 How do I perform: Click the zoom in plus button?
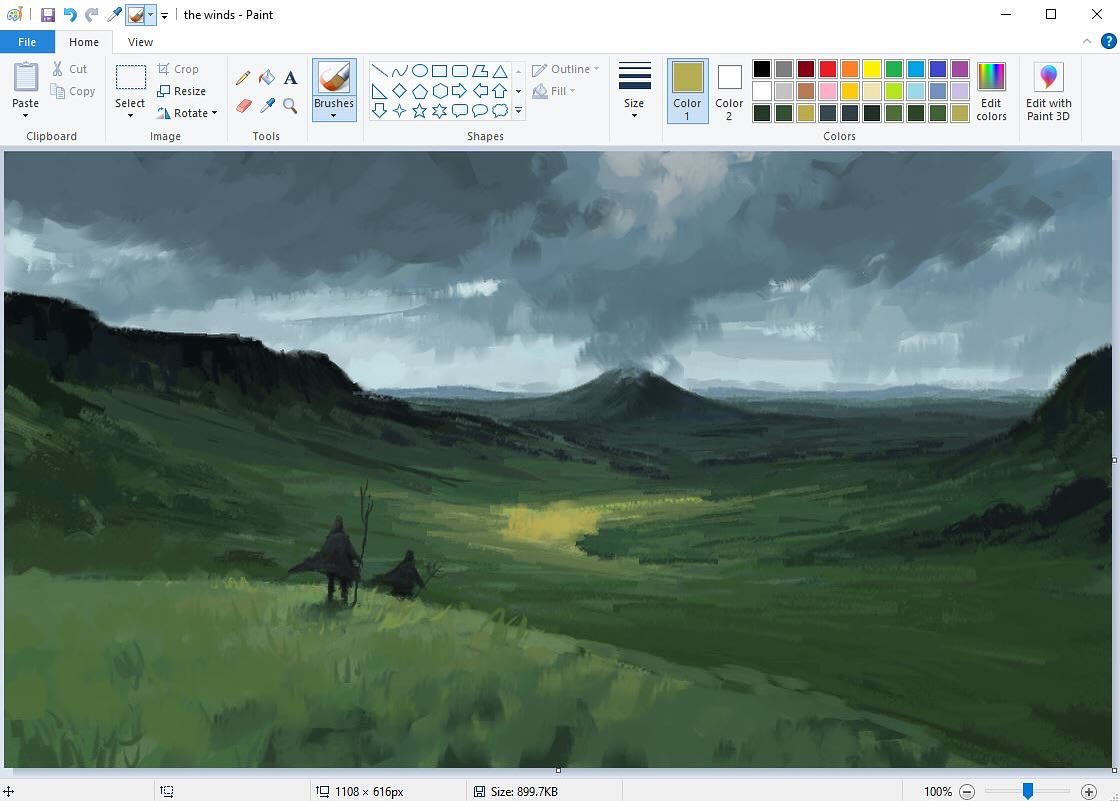tap(1089, 791)
